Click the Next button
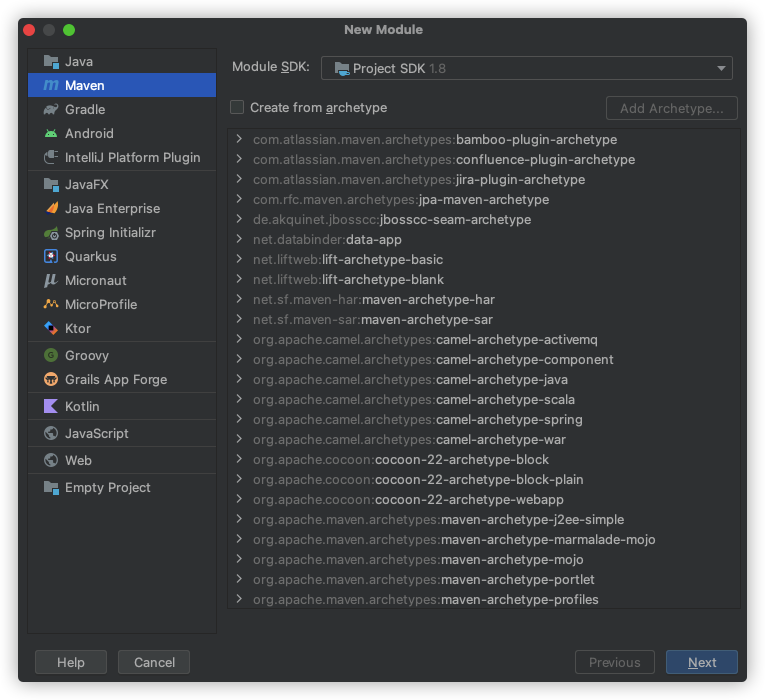This screenshot has height=700, width=765. click(702, 662)
